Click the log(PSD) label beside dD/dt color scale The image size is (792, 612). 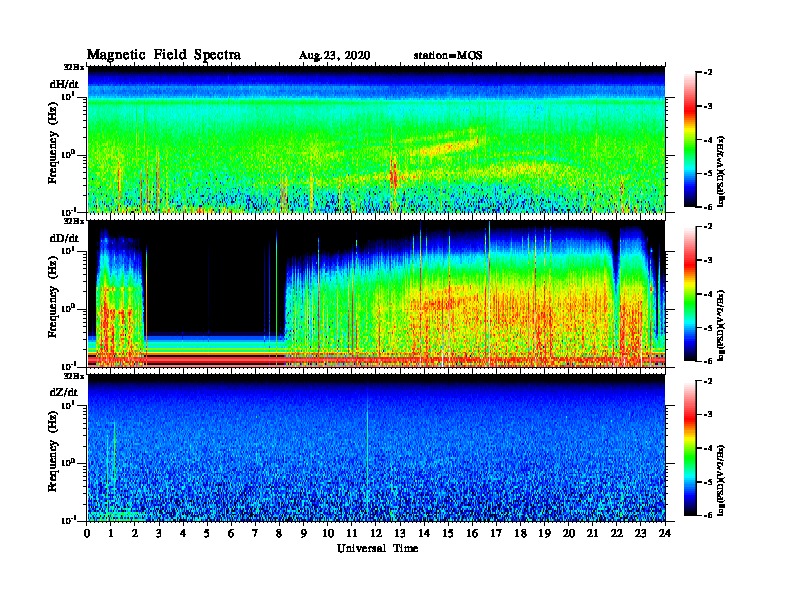(x=721, y=325)
